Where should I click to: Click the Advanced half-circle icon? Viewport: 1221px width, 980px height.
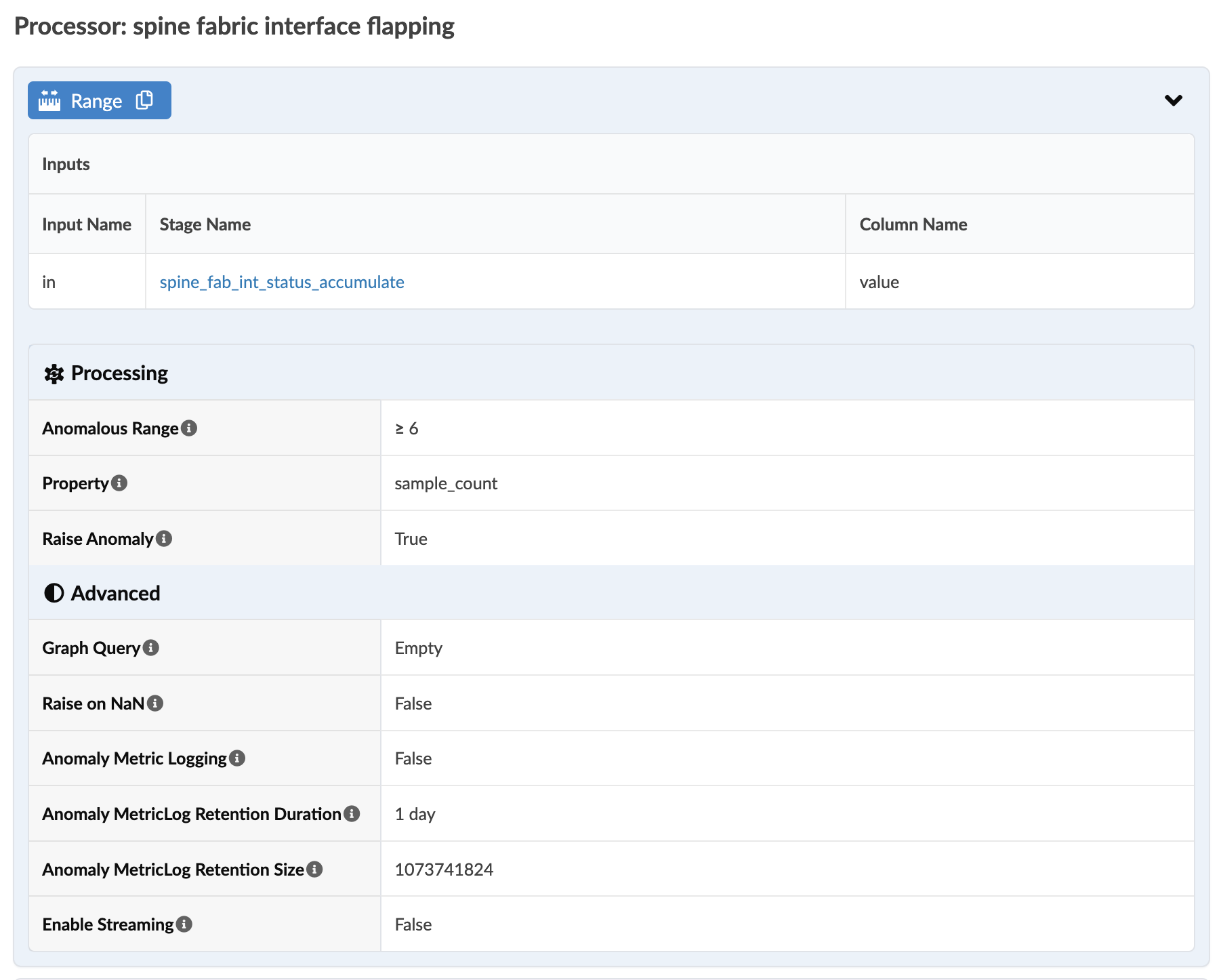pos(54,593)
